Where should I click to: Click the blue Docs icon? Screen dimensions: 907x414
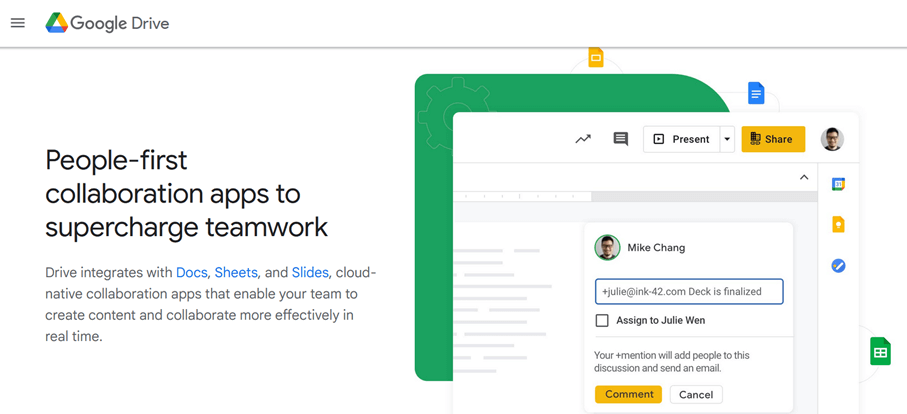pyautogui.click(x=756, y=93)
